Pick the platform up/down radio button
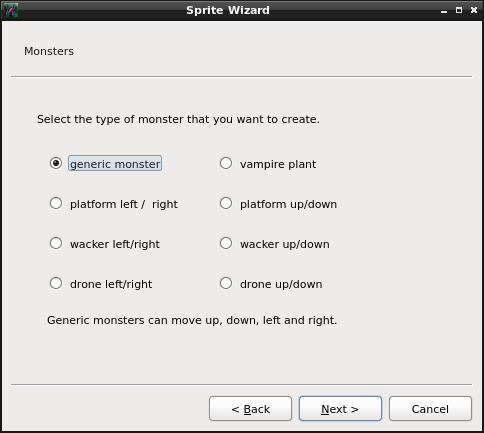This screenshot has width=484, height=433. (x=226, y=203)
